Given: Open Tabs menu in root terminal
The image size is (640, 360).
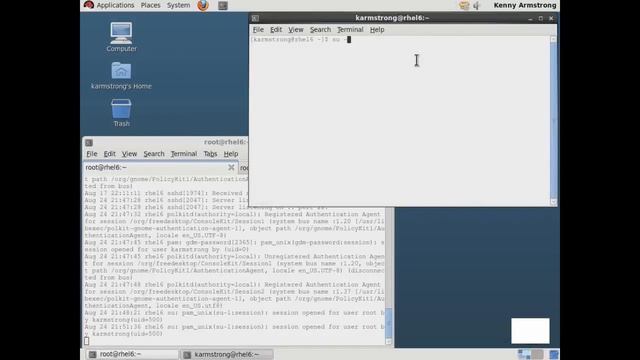Looking at the screenshot, I should point(210,153).
